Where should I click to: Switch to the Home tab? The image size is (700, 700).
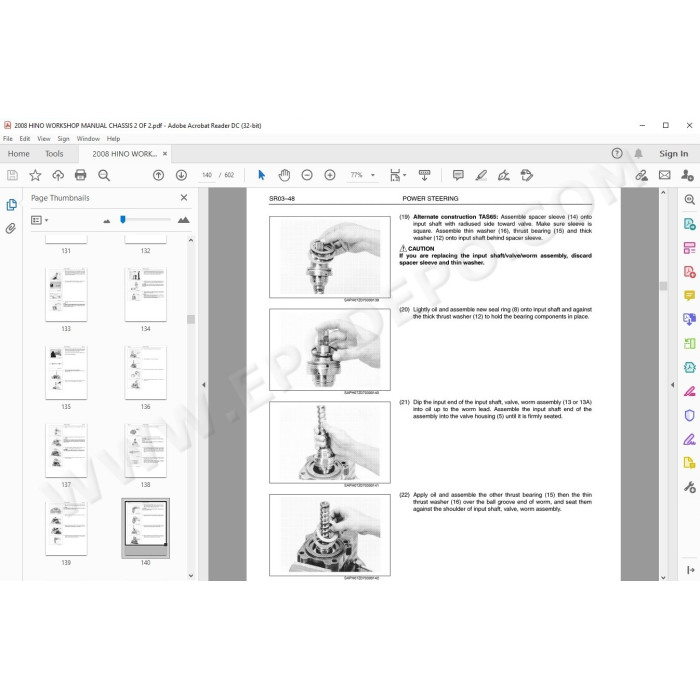pyautogui.click(x=18, y=154)
